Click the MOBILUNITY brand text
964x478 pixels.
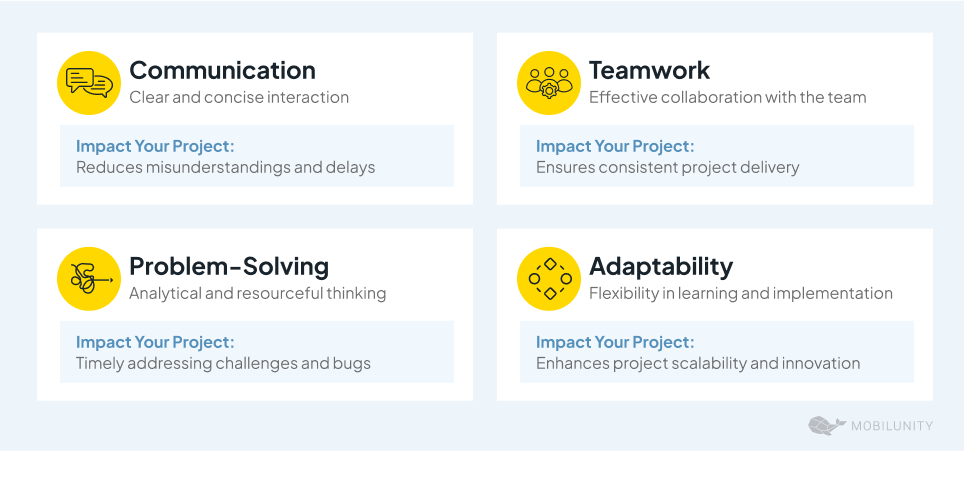coord(892,426)
